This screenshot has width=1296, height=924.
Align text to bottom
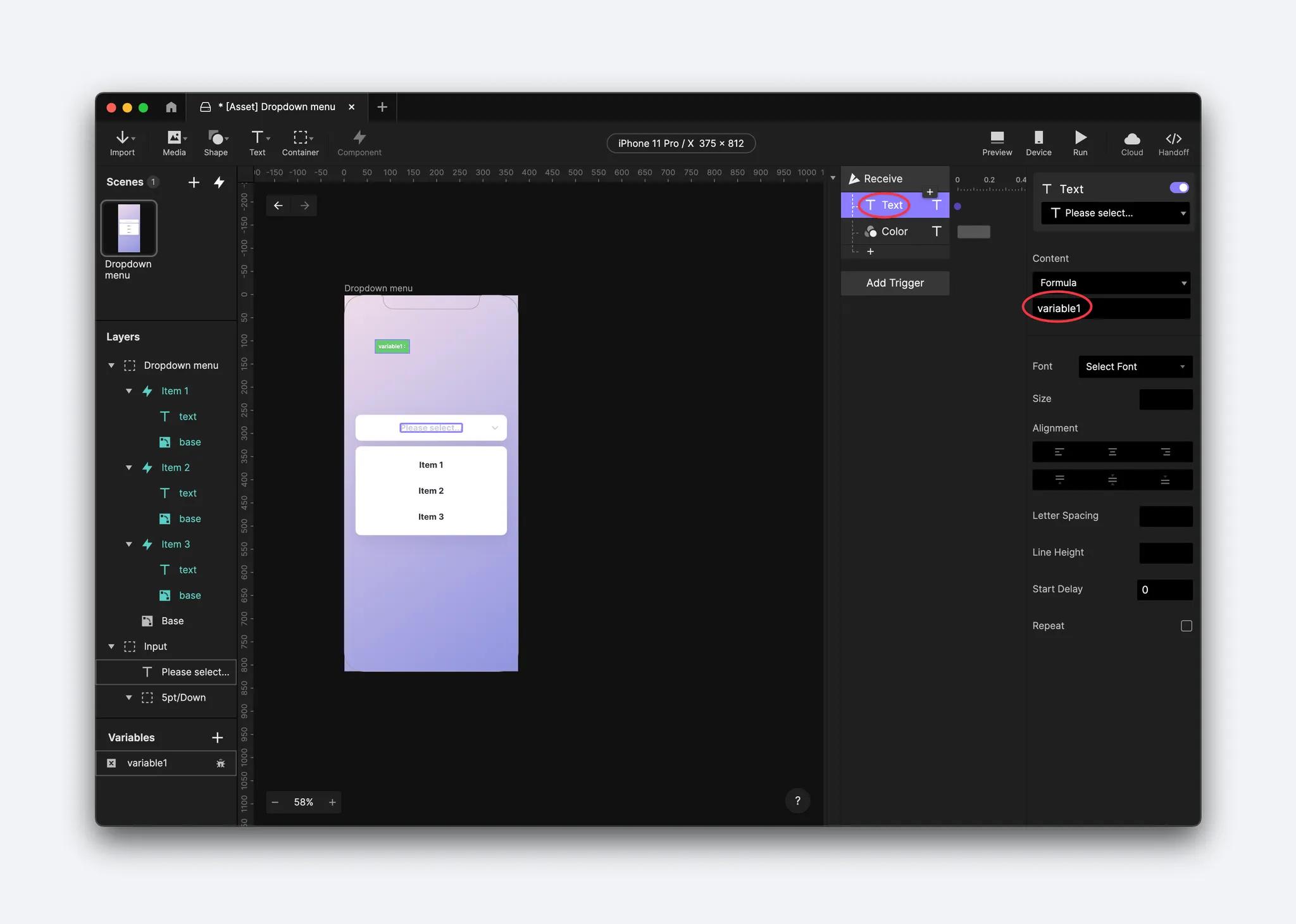tap(1166, 480)
